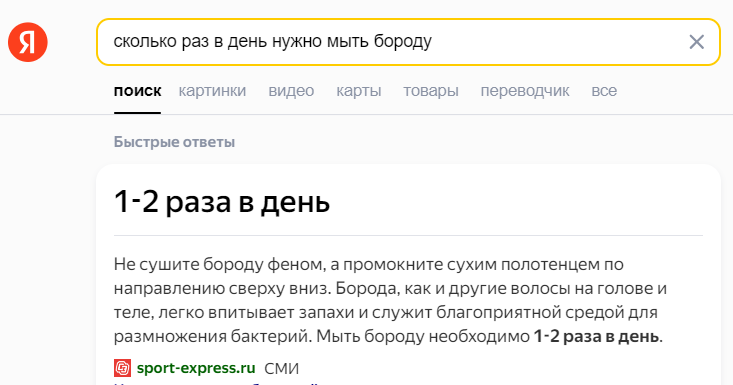This screenshot has width=733, height=385.
Task: Show all services via все tab
Action: 604,91
